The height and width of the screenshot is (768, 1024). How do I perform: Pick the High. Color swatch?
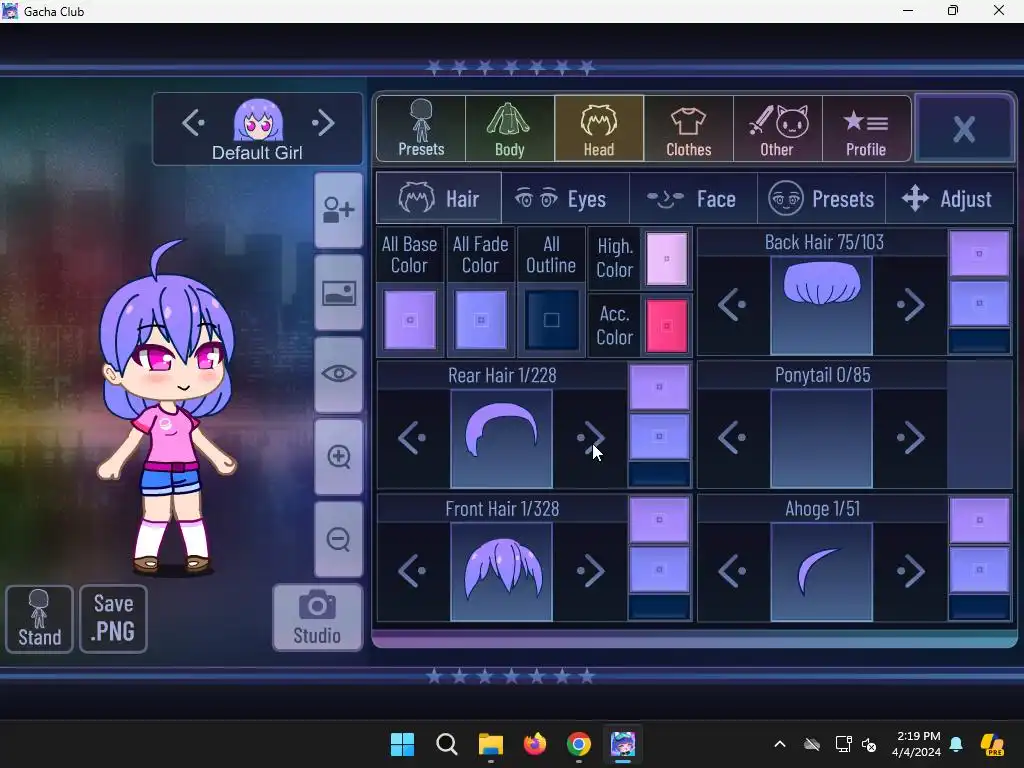667,259
